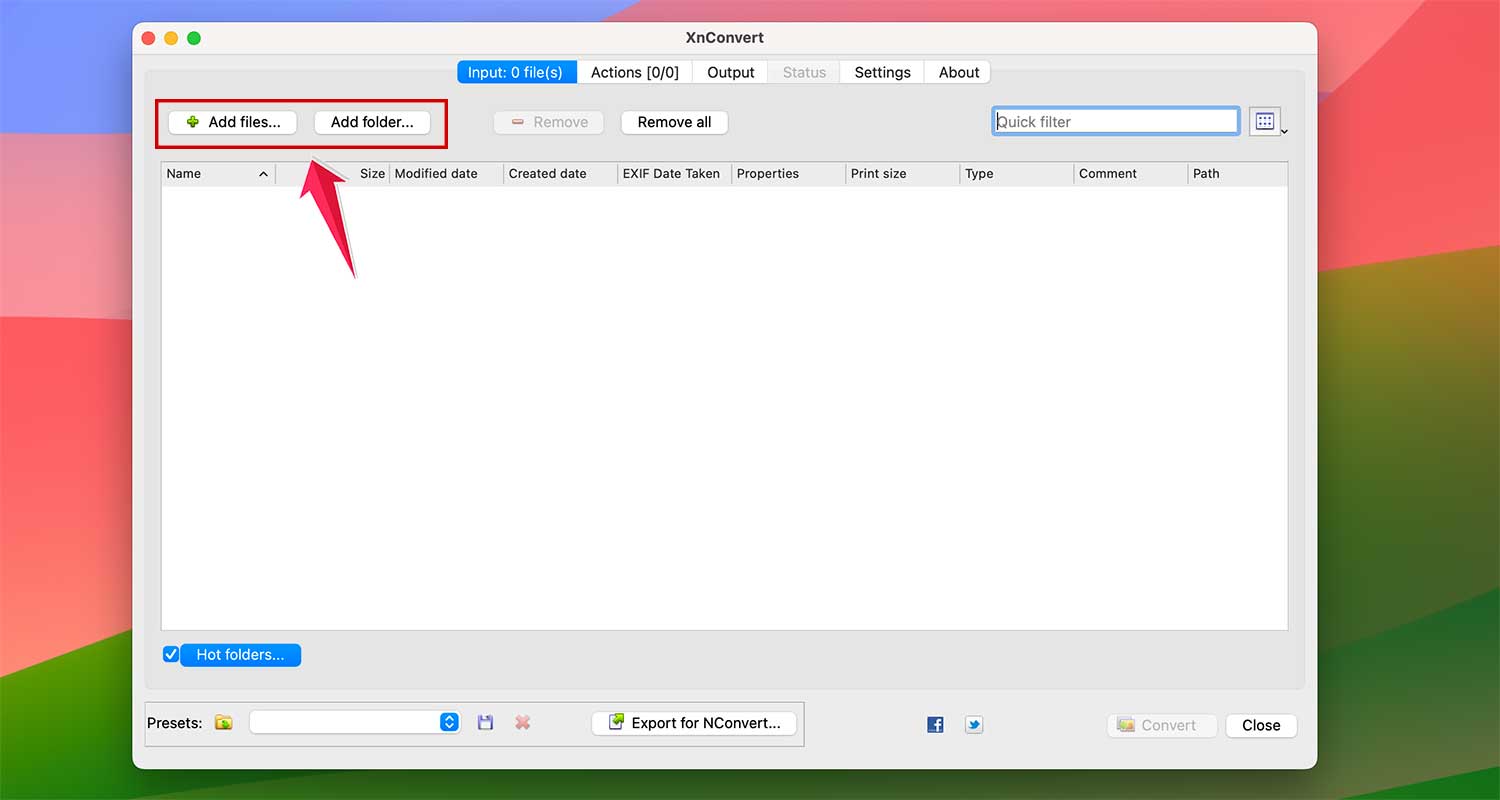Open XnConvert's Facebook page icon
This screenshot has width=1500, height=800.
tap(934, 724)
